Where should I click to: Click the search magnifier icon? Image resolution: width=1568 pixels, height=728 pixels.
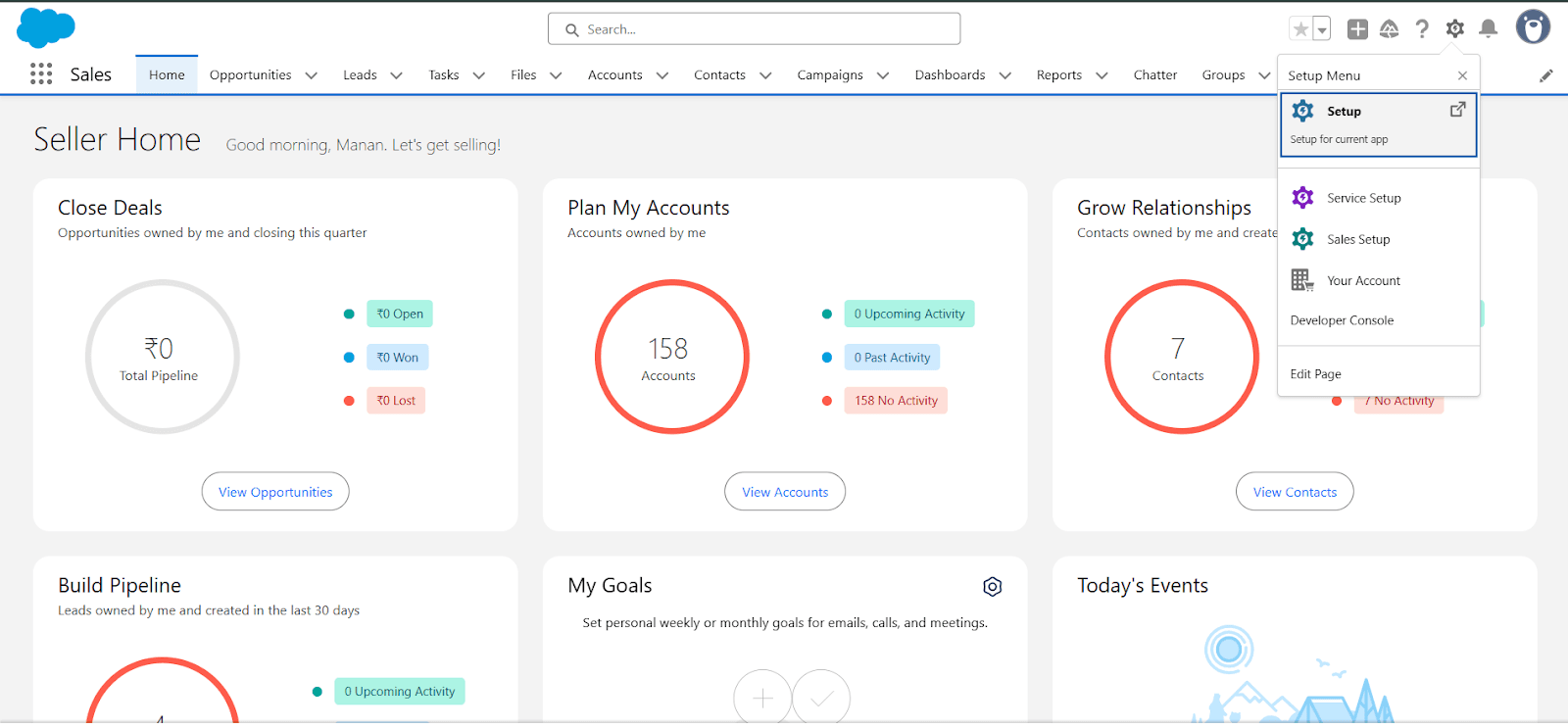(572, 29)
